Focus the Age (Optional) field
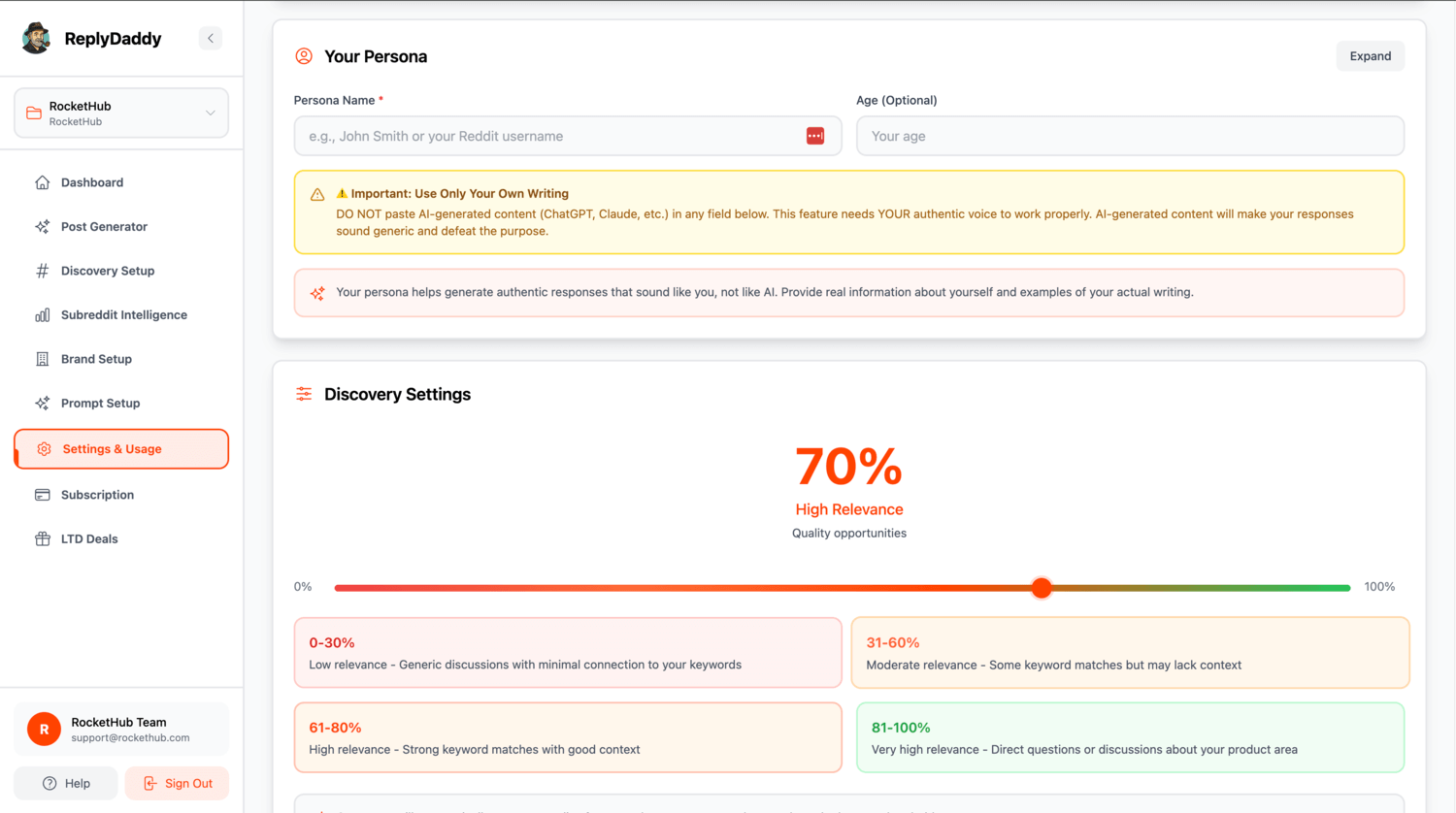Screen dimensions: 1456x813 pos(1130,136)
